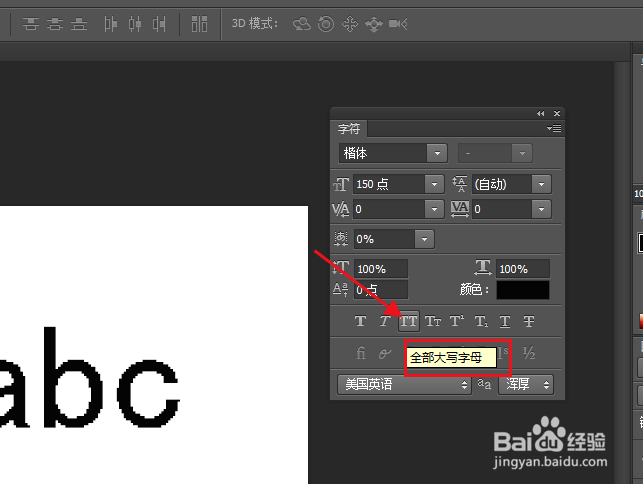Open the Character panel flyout menu
The height and width of the screenshot is (484, 643).
(x=554, y=129)
